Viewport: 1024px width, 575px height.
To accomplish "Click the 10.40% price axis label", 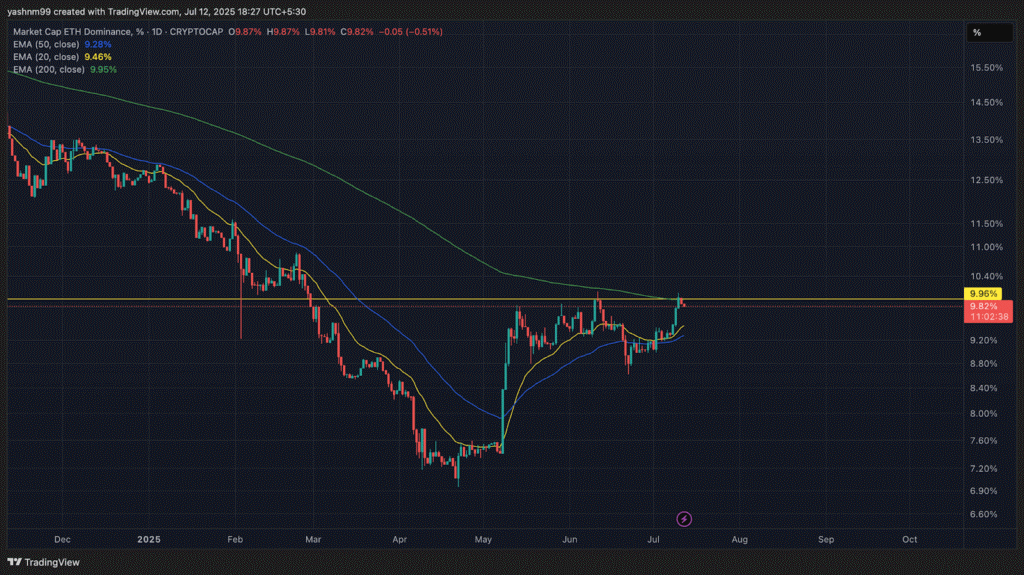I will click(x=986, y=276).
